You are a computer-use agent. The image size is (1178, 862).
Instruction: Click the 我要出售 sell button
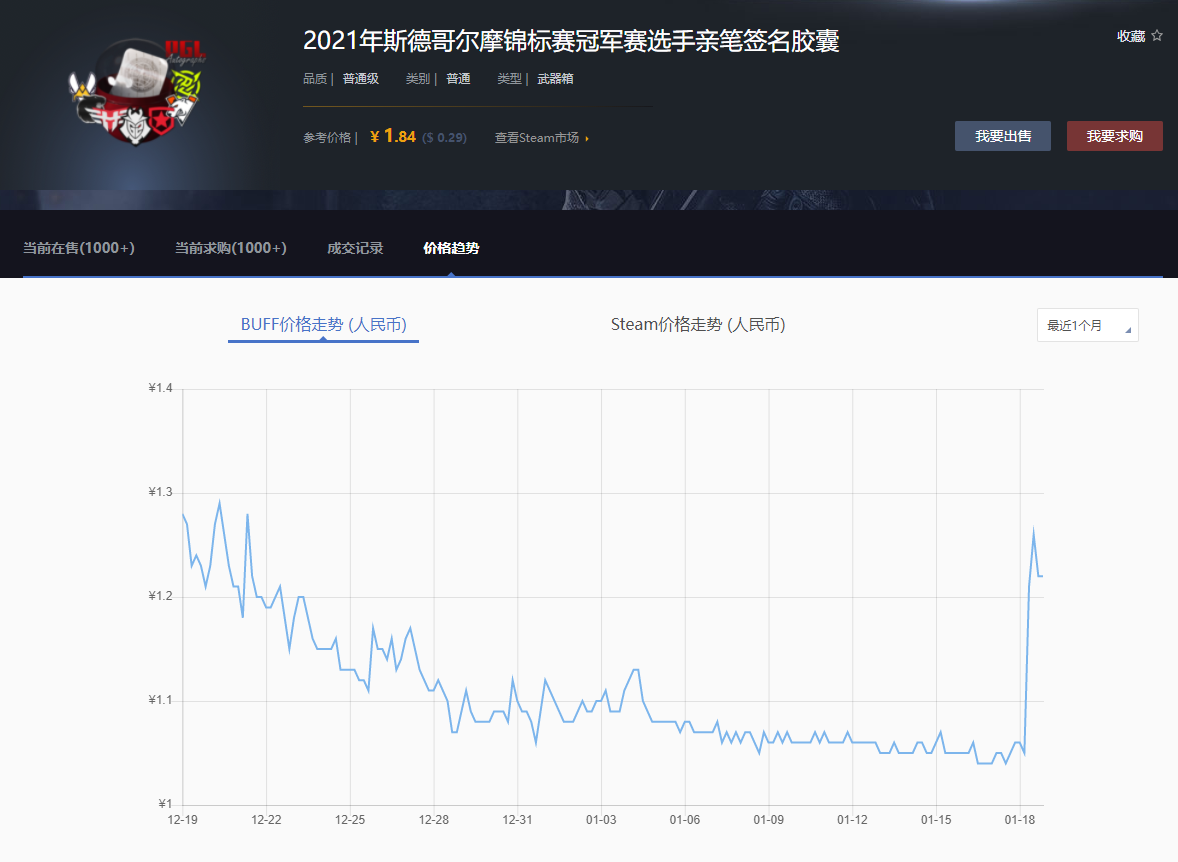point(1002,136)
